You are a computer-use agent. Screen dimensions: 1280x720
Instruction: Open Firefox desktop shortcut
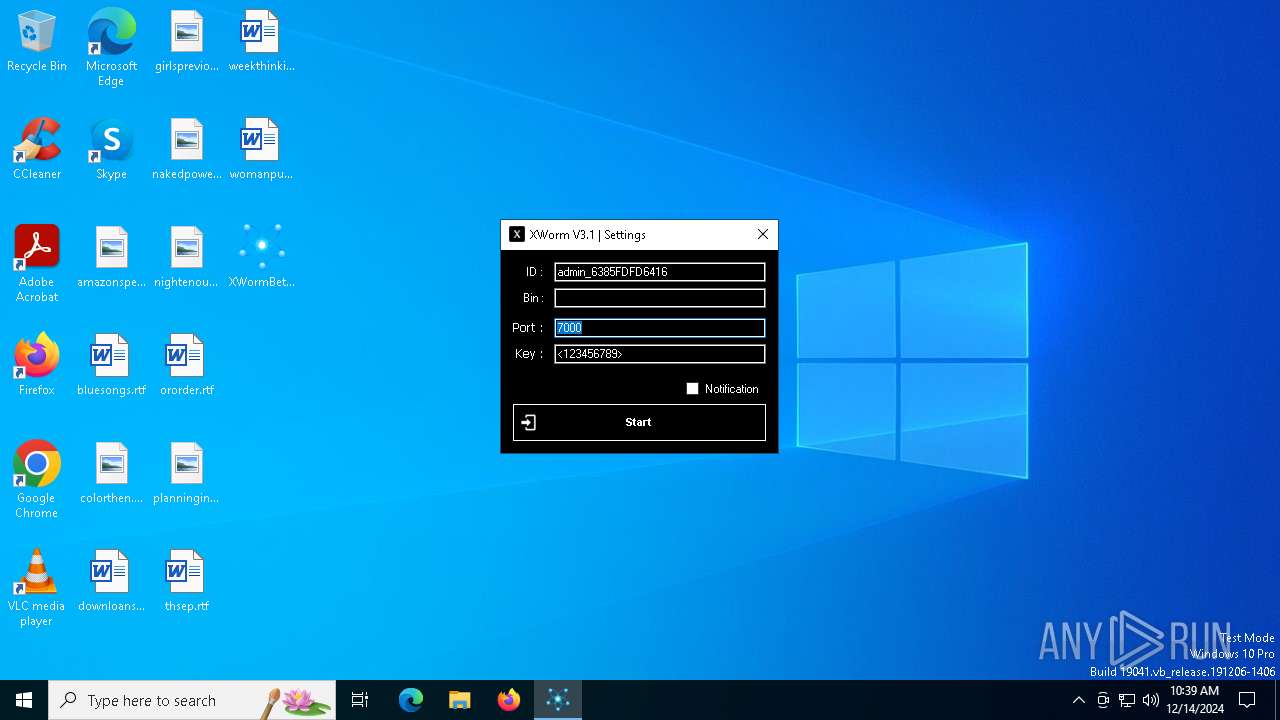click(37, 366)
